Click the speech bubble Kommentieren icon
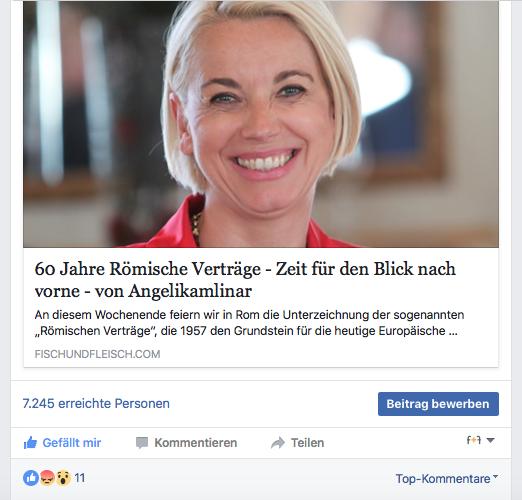Image resolution: width=522 pixels, height=500 pixels. tap(142, 443)
